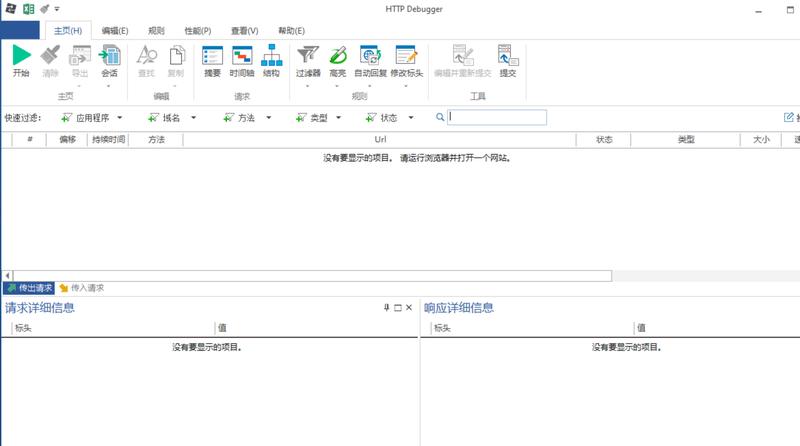
Task: Focus the quick filter search box
Action: click(497, 117)
